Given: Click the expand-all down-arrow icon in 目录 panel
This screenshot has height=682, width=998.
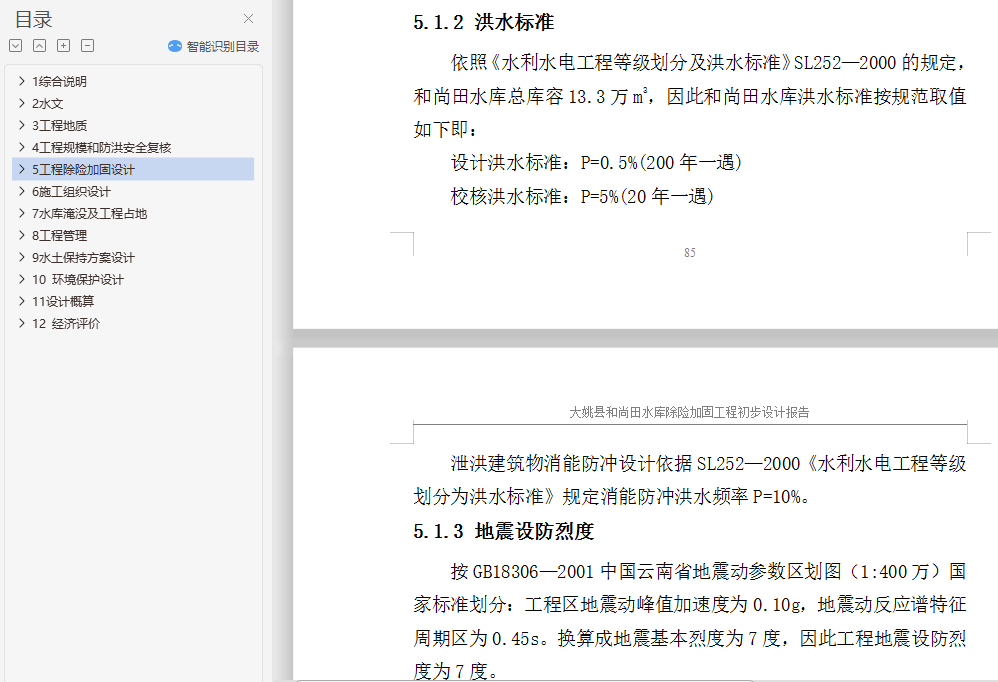Looking at the screenshot, I should click(16, 46).
